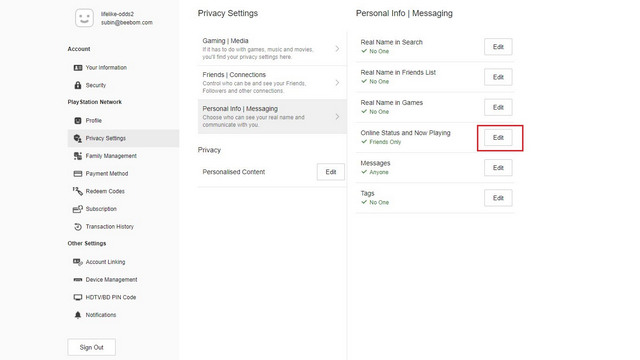Edit Personalised Content setting
The height and width of the screenshot is (360, 640).
[x=331, y=172]
